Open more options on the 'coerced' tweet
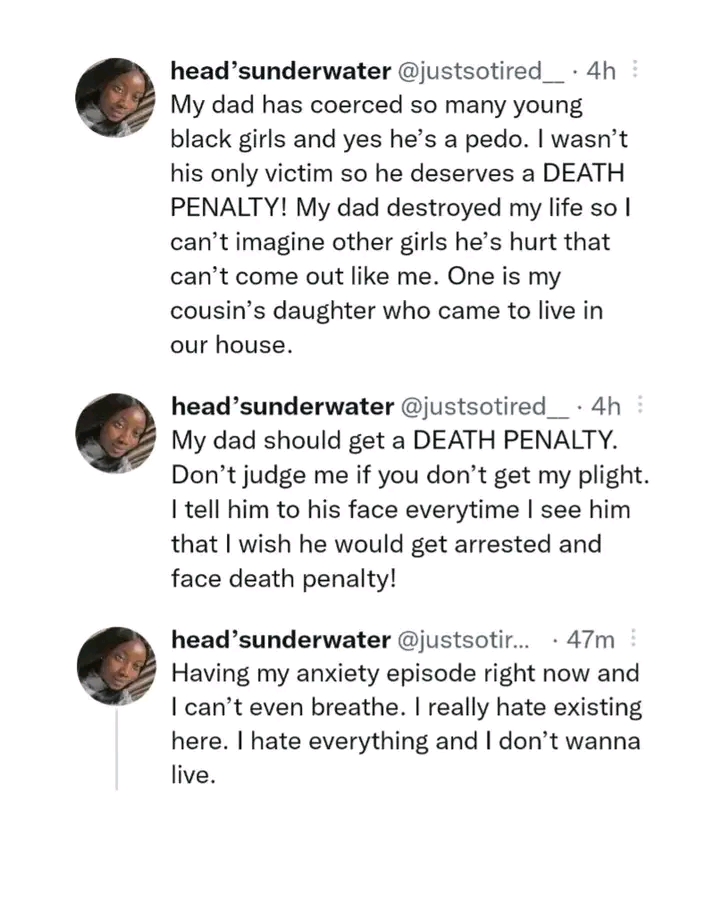Image resolution: width=720 pixels, height=900 pixels. pos(639,72)
